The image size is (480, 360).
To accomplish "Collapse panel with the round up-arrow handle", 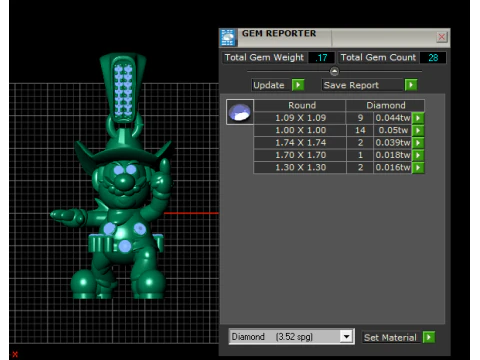I will [x=334, y=71].
